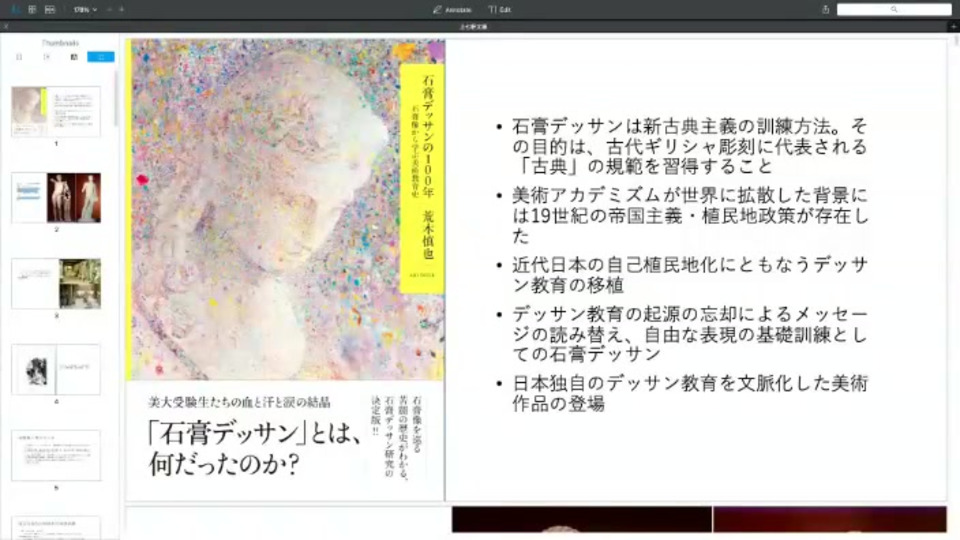Open page 1 thumbnail
960x540 pixels.
point(56,111)
